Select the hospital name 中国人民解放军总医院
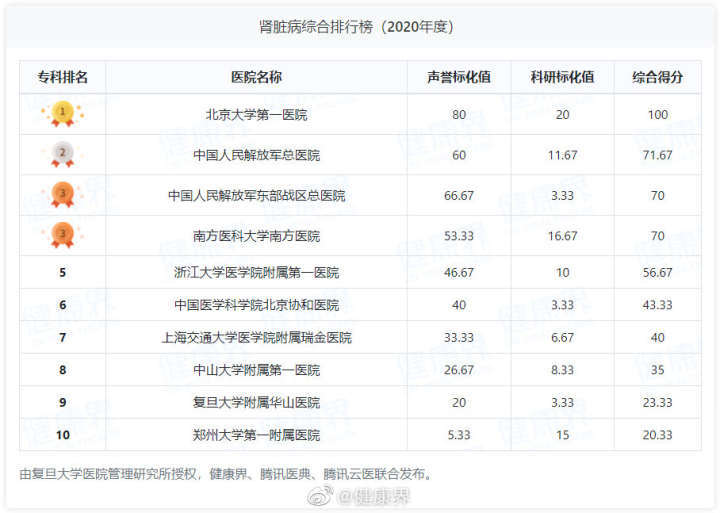Image resolution: width=720 pixels, height=513 pixels. [256, 155]
